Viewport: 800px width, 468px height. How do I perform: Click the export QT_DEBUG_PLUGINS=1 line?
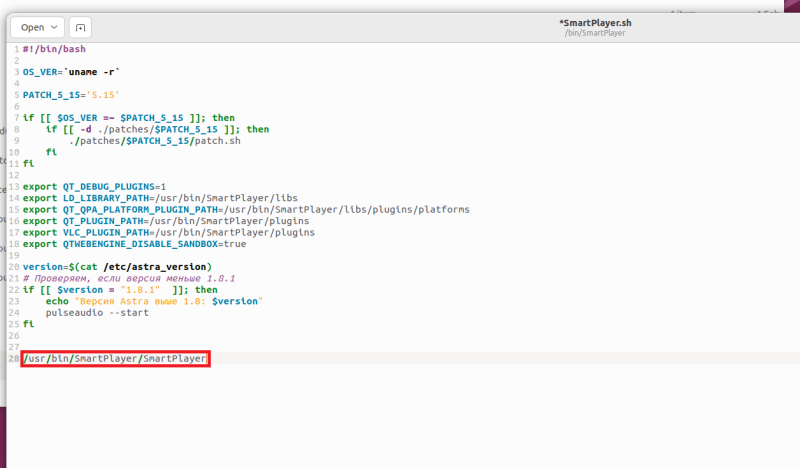94,186
